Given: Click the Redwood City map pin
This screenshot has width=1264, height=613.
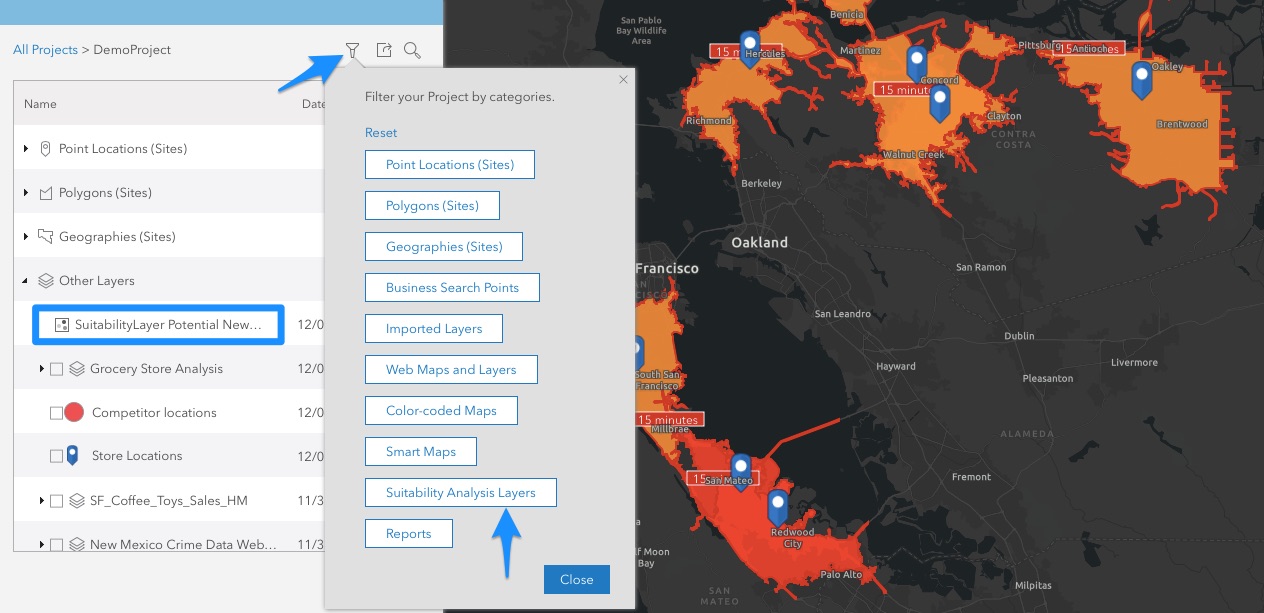Looking at the screenshot, I should [778, 508].
